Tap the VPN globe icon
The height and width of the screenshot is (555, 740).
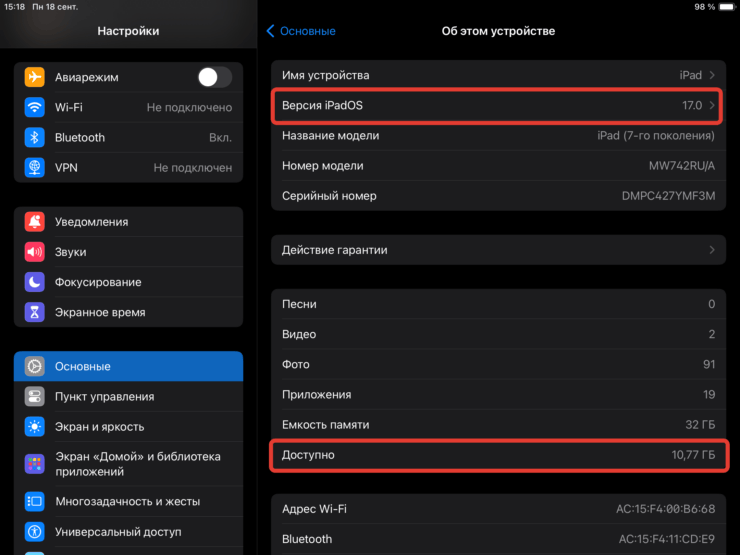coord(35,167)
